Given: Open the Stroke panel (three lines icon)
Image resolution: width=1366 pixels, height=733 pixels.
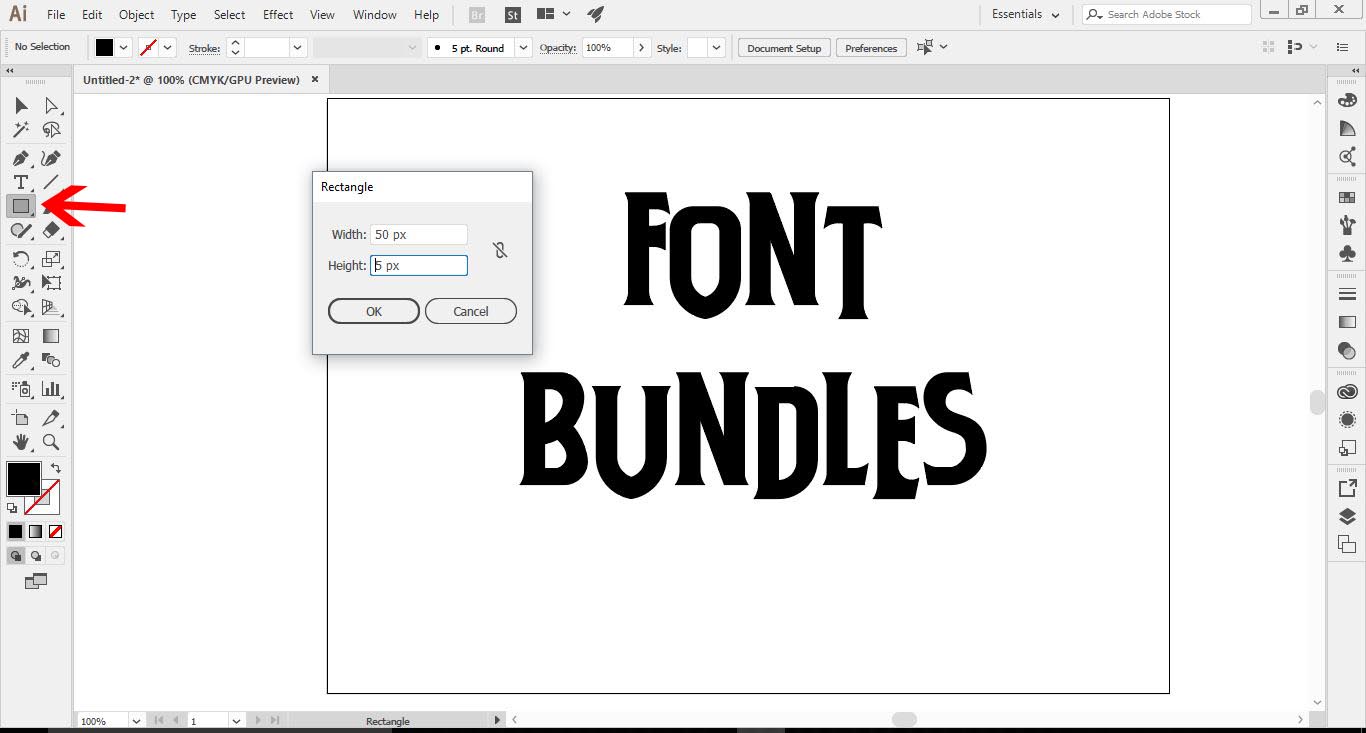Looking at the screenshot, I should [1347, 294].
